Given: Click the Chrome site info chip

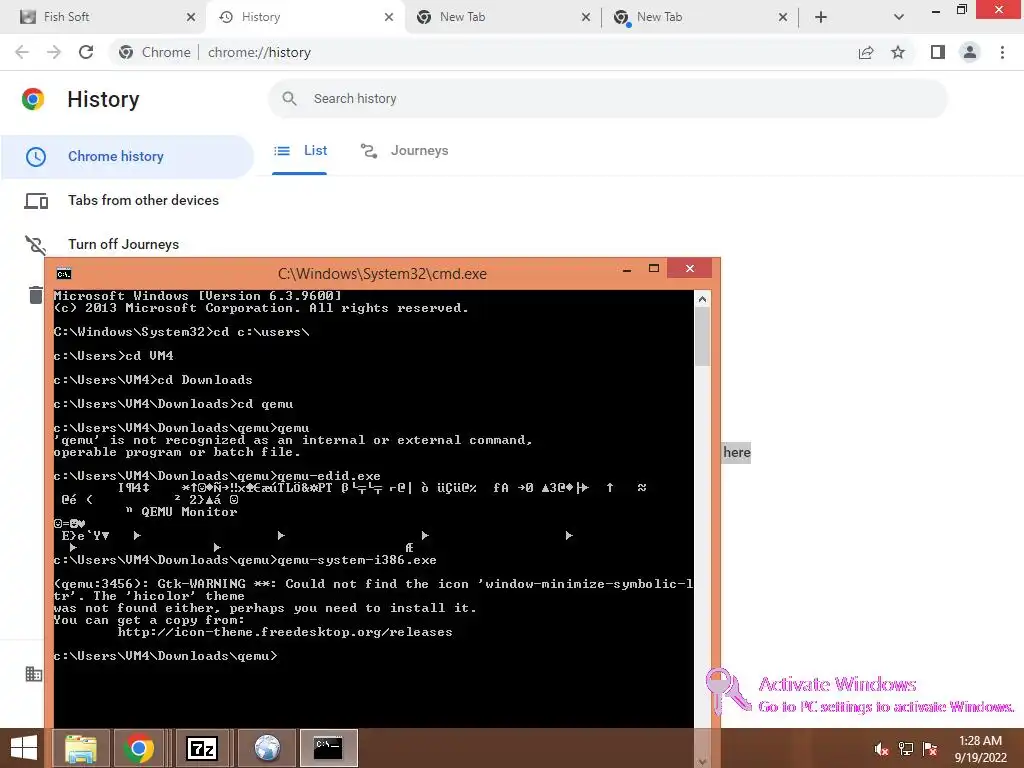Looking at the screenshot, I should [x=155, y=52].
